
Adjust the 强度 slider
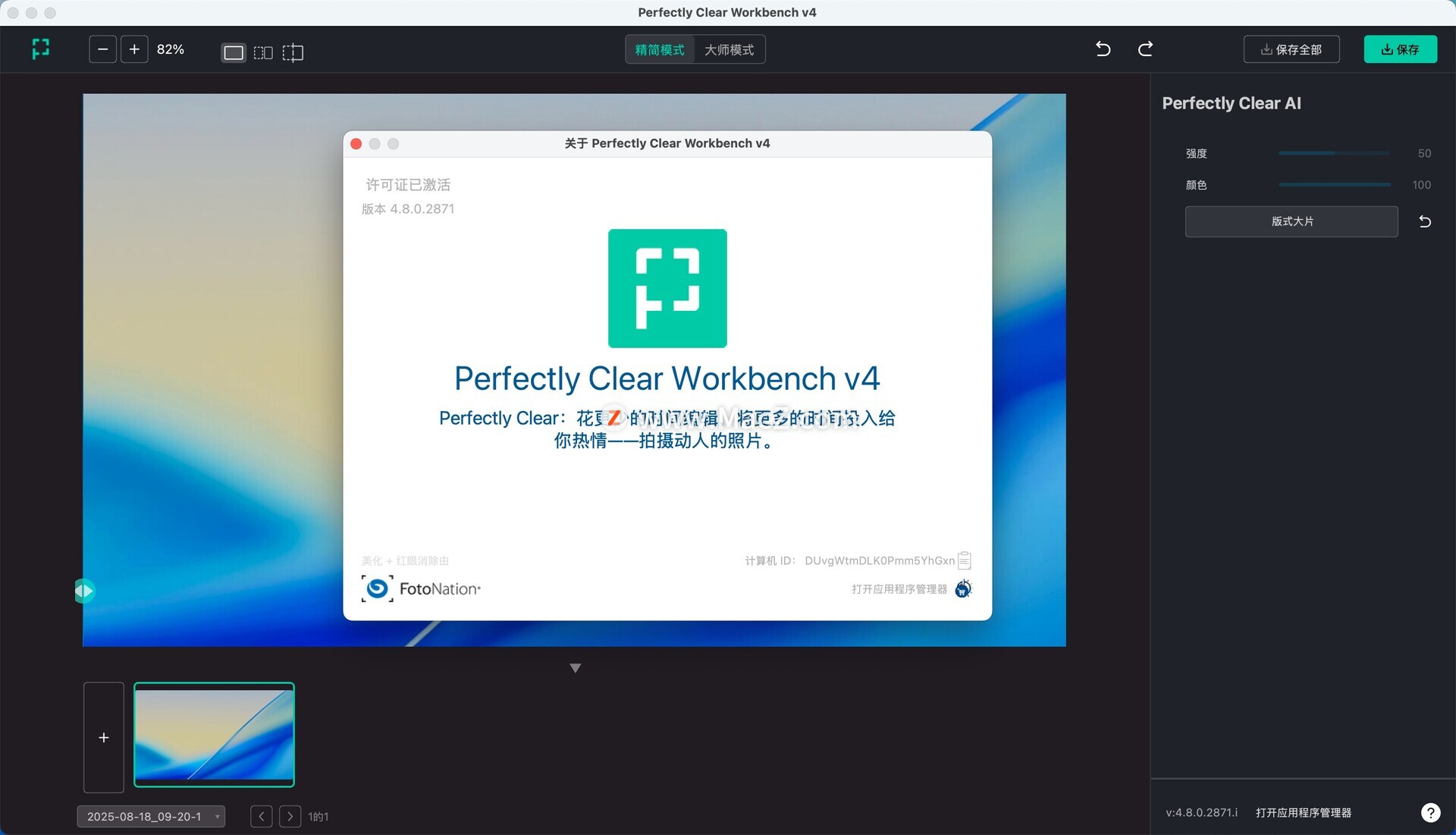pos(1334,153)
